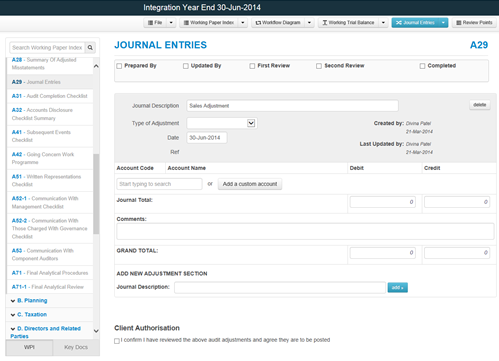Image resolution: width=499 pixels, height=361 pixels.
Task: Open the File toolbar button
Action: 155,23
